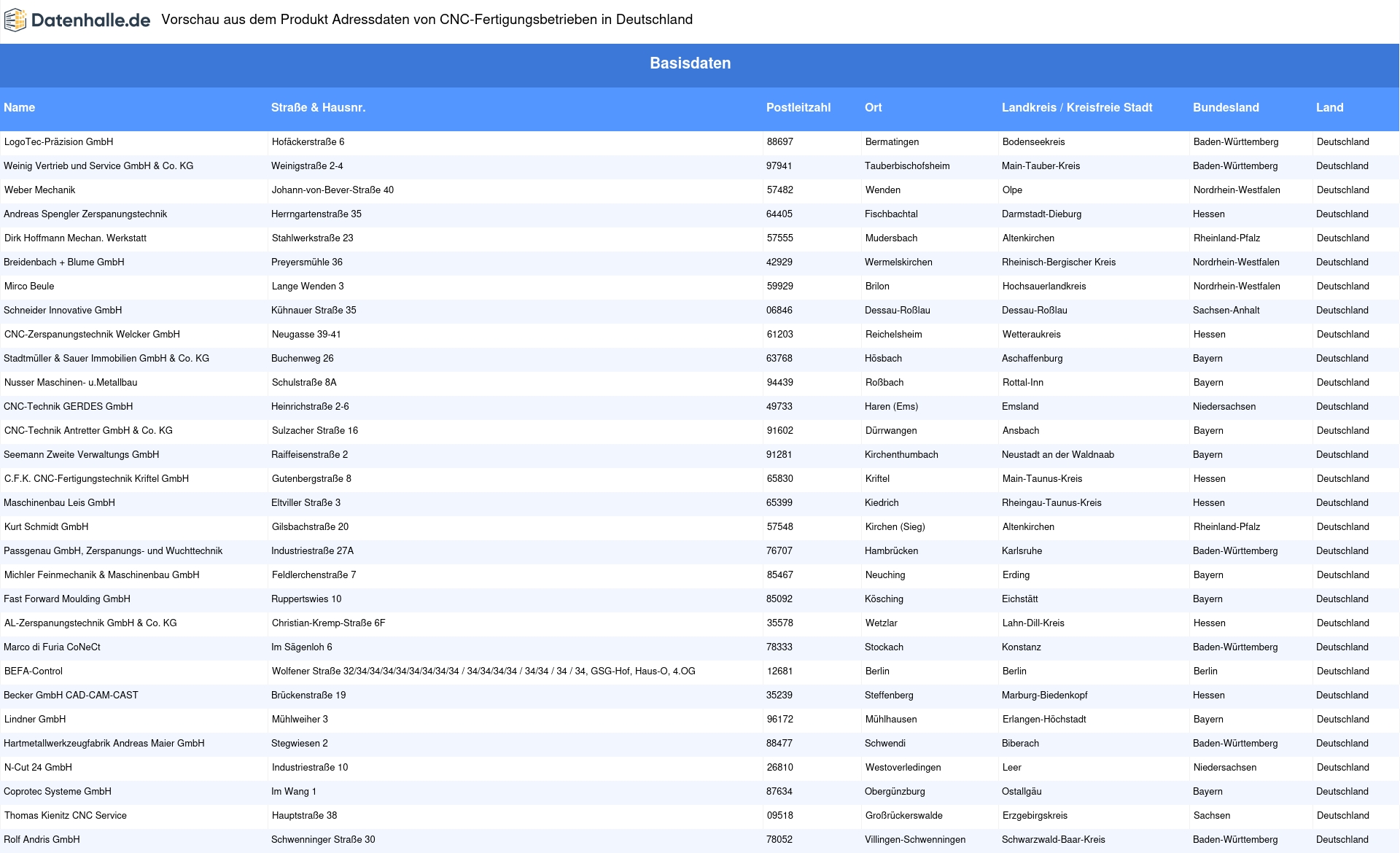Click the Haren (Ems) city cell

click(891, 406)
